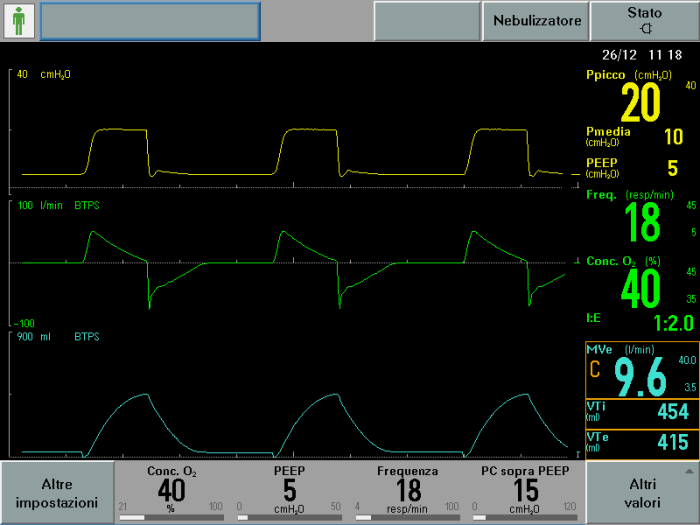
Task: Open the Nebulizzatore function
Action: (537, 20)
